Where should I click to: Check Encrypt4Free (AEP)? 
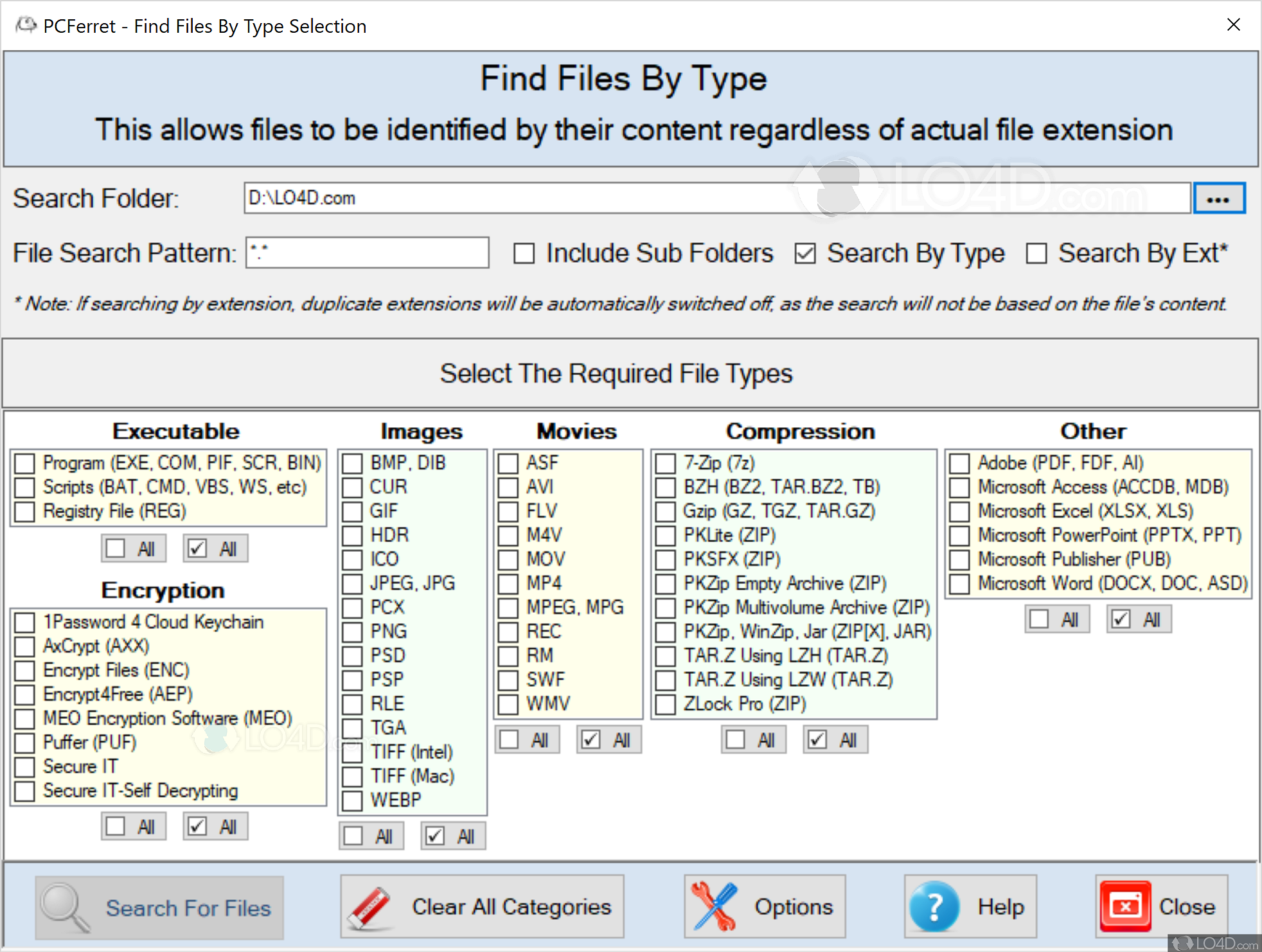pos(25,694)
